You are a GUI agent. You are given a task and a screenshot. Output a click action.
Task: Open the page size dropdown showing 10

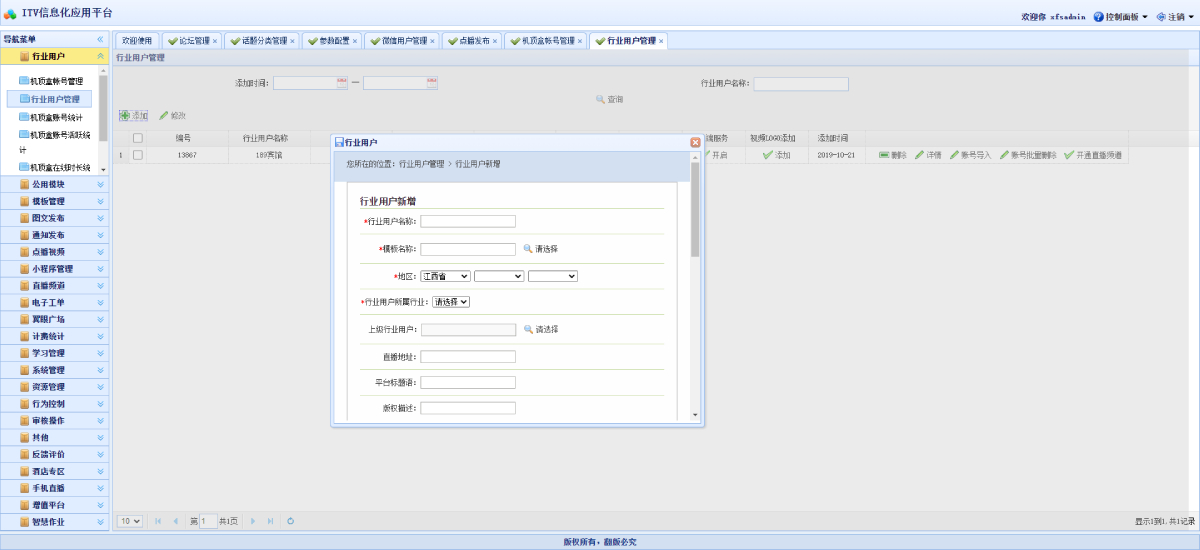(130, 521)
